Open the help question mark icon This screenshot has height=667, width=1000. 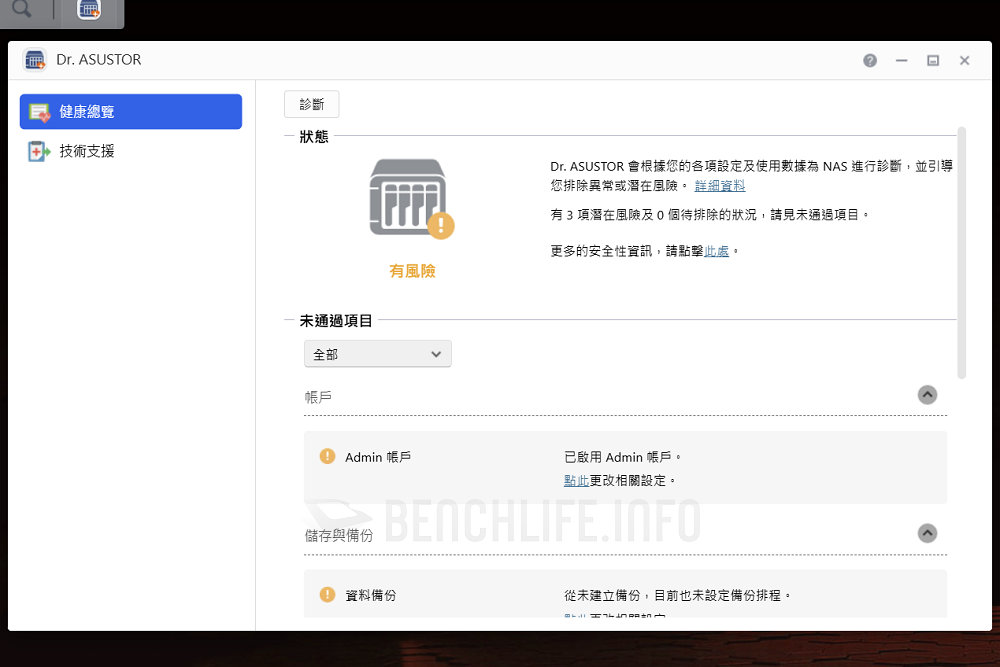click(x=870, y=60)
